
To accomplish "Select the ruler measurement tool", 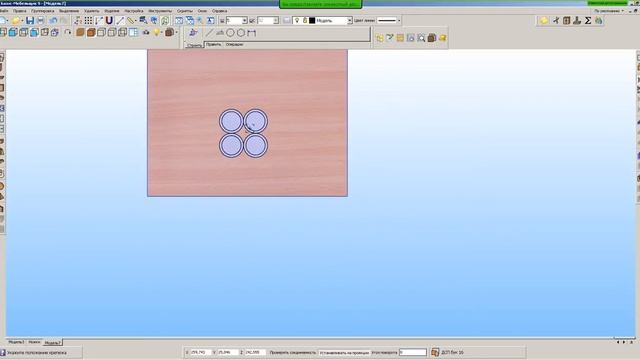I will [x=131, y=20].
